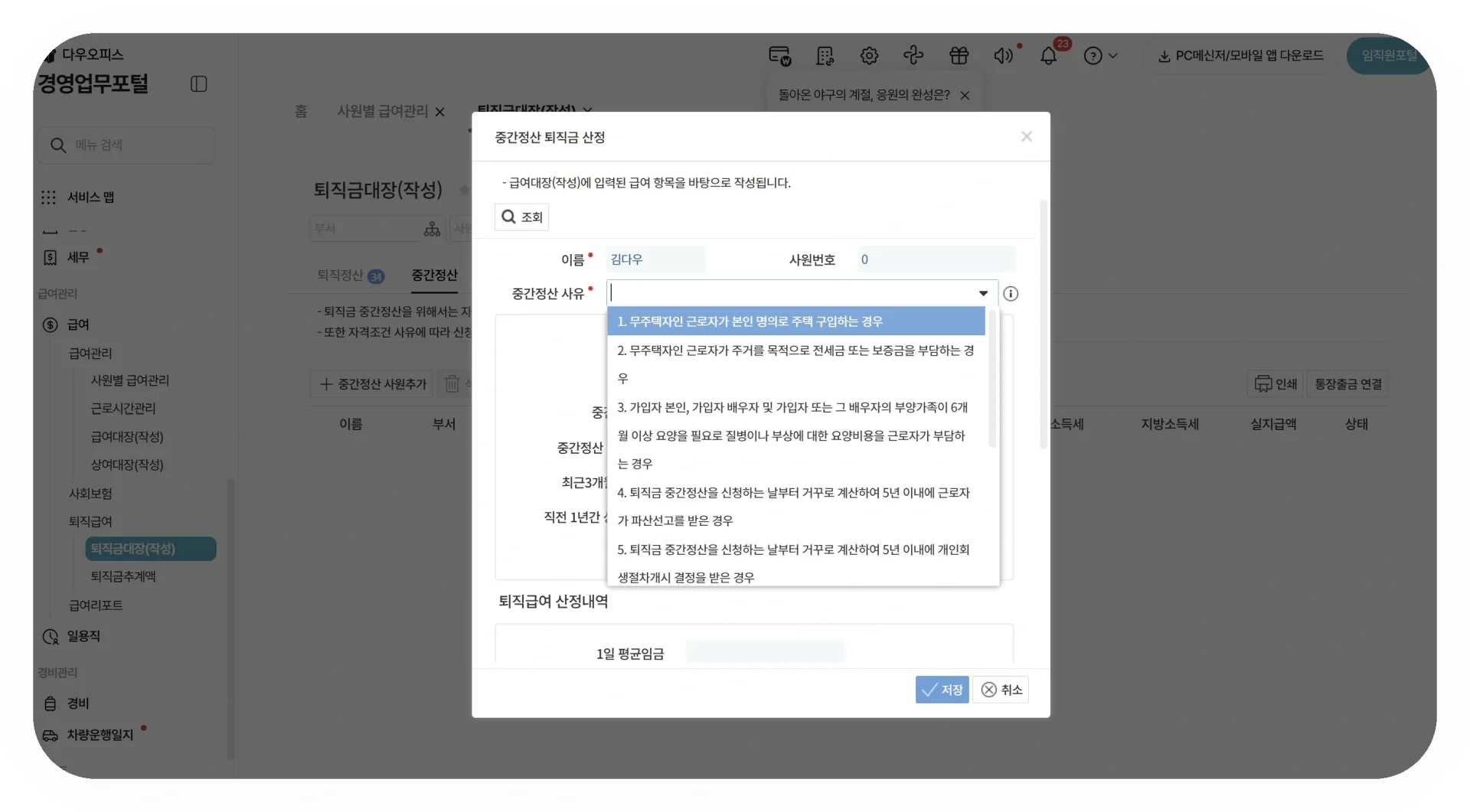Click the info icon beside 중간정산 사유
Viewport: 1470px width, 812px height.
[x=1011, y=294]
